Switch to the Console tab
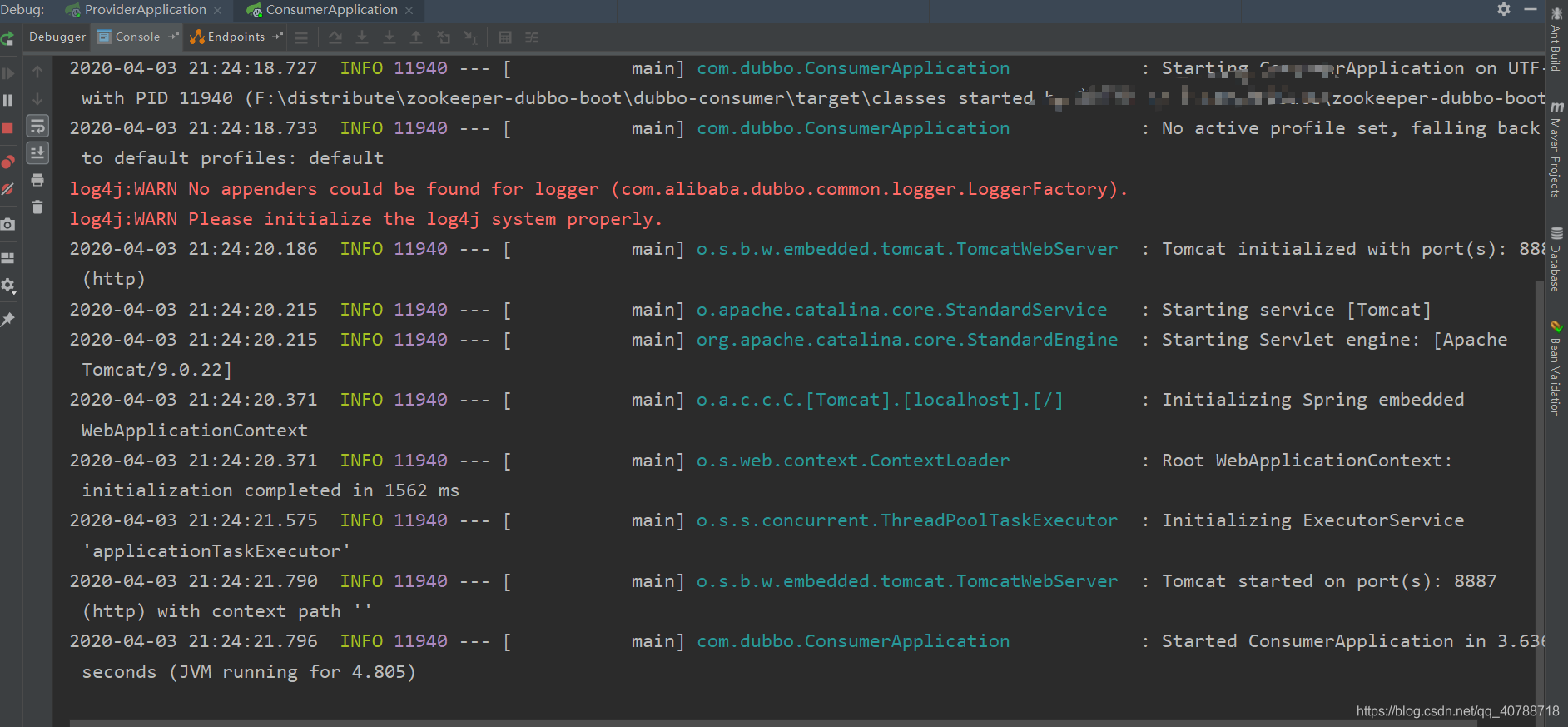Screen dimensions: 1568x727 [x=137, y=37]
